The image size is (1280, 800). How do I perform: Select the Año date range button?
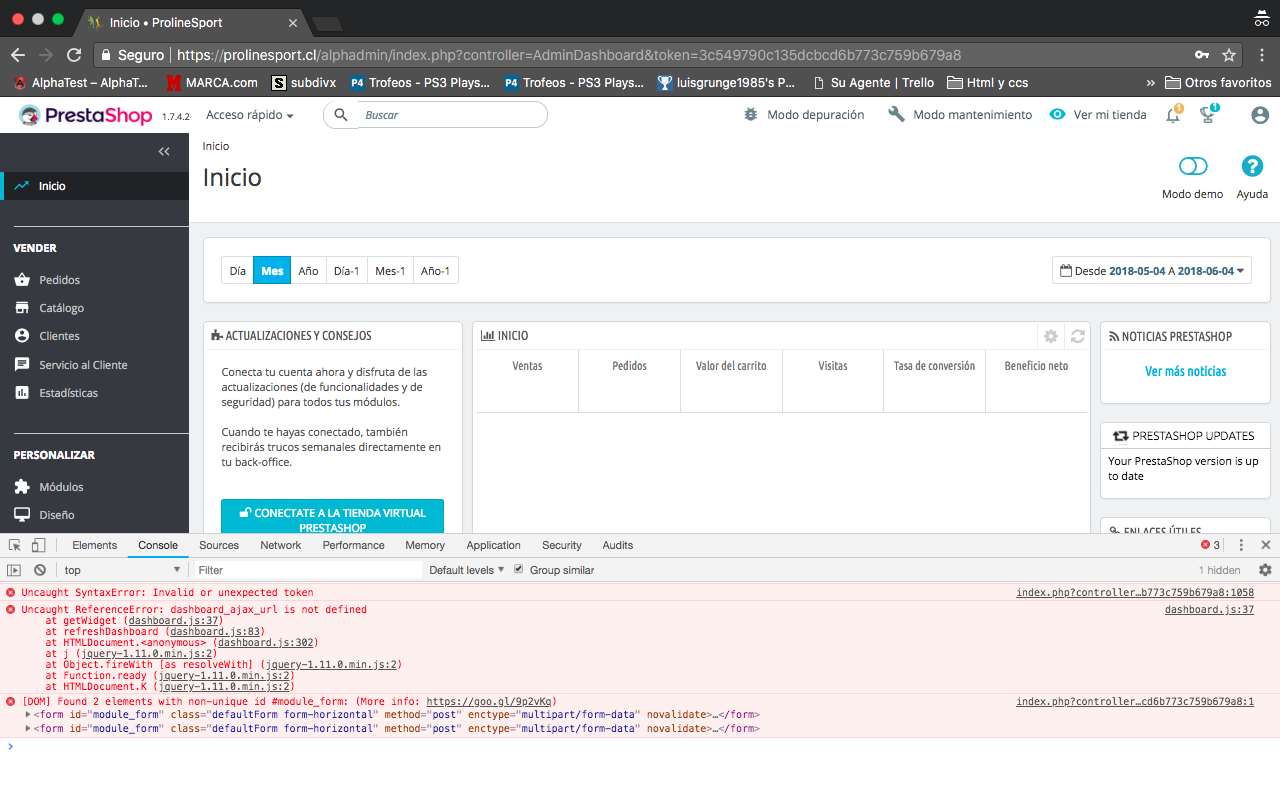coord(308,271)
